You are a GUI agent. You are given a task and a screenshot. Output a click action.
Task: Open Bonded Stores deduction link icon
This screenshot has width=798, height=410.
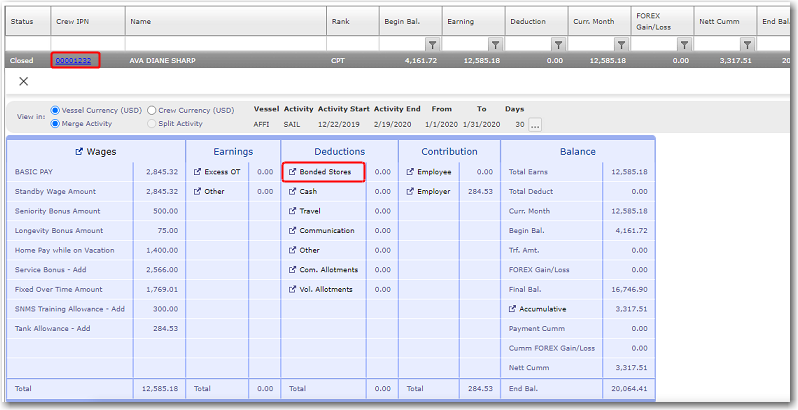[292, 172]
